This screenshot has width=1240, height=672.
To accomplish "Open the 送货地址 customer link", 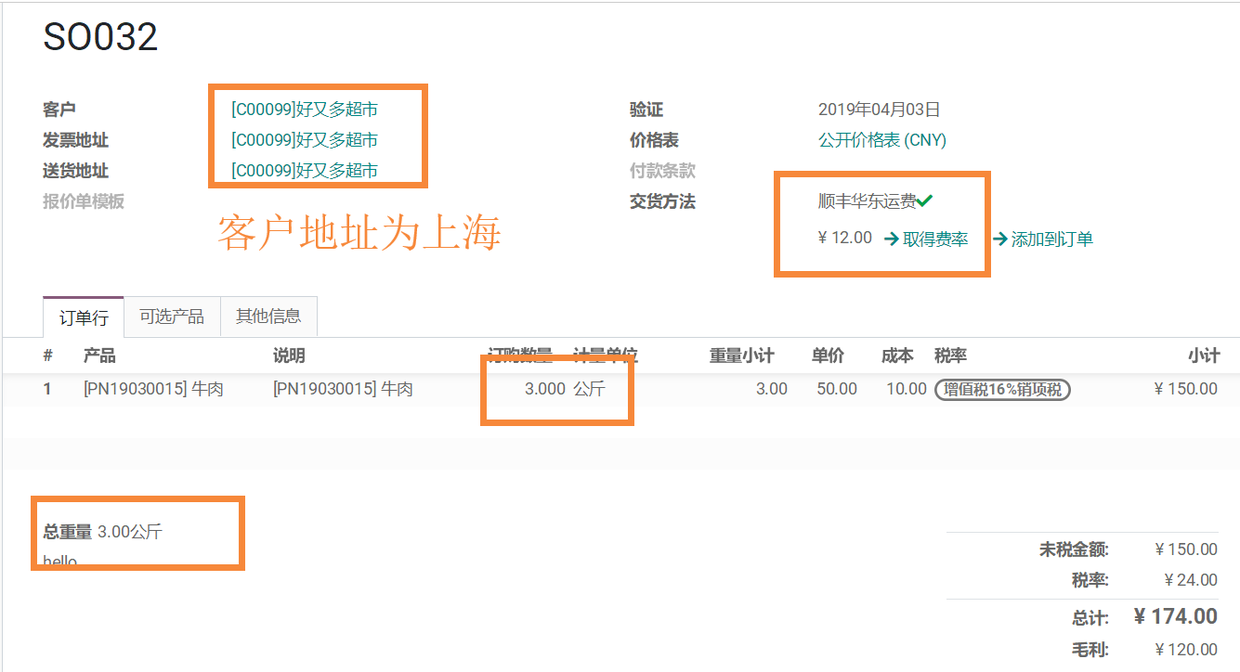I will tap(304, 171).
